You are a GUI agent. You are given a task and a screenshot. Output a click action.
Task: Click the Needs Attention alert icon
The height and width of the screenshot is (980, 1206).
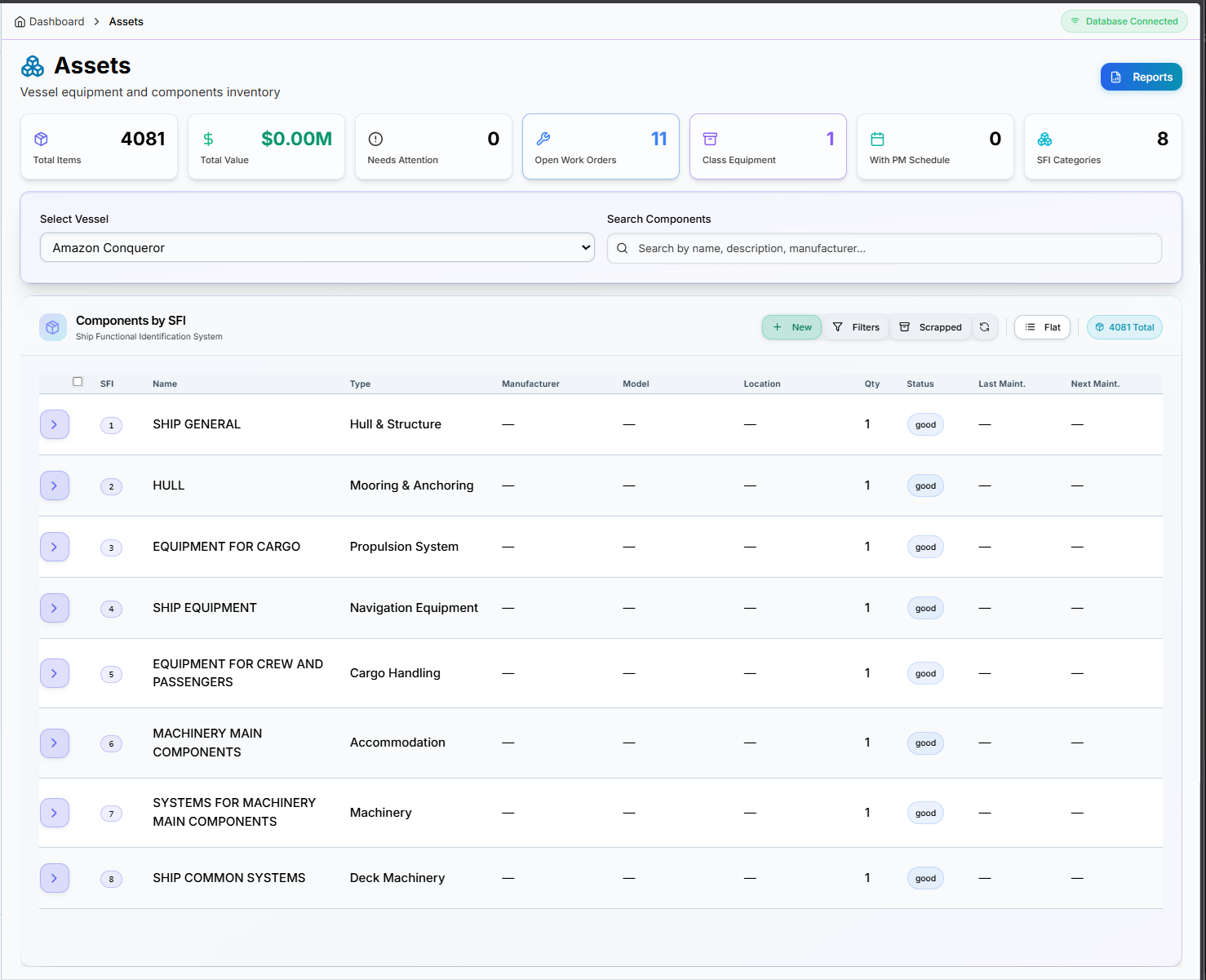[x=375, y=140]
